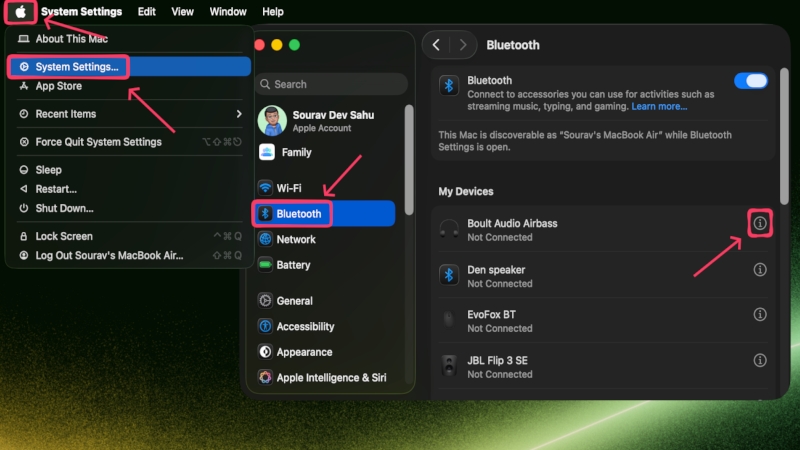800x450 pixels.
Task: Click the App Store menu icon
Action: (x=23, y=86)
